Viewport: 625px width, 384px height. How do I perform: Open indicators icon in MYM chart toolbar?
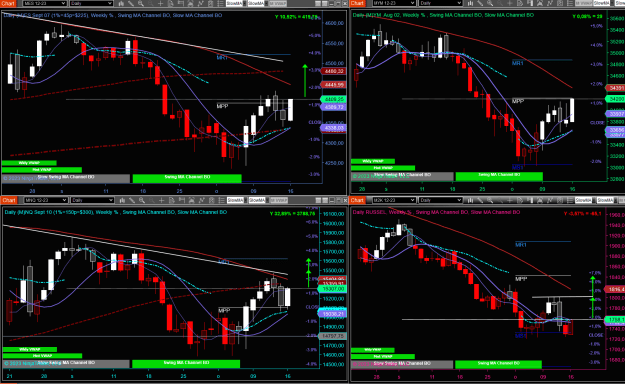[550, 3]
